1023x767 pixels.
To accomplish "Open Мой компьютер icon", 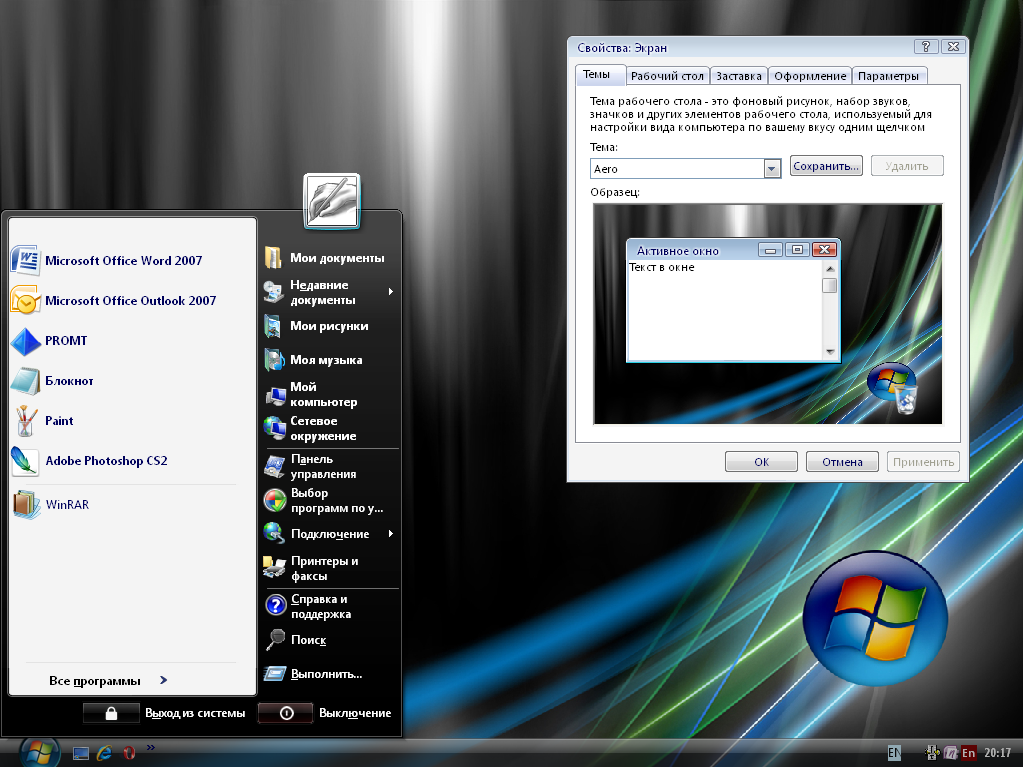I will (x=275, y=395).
